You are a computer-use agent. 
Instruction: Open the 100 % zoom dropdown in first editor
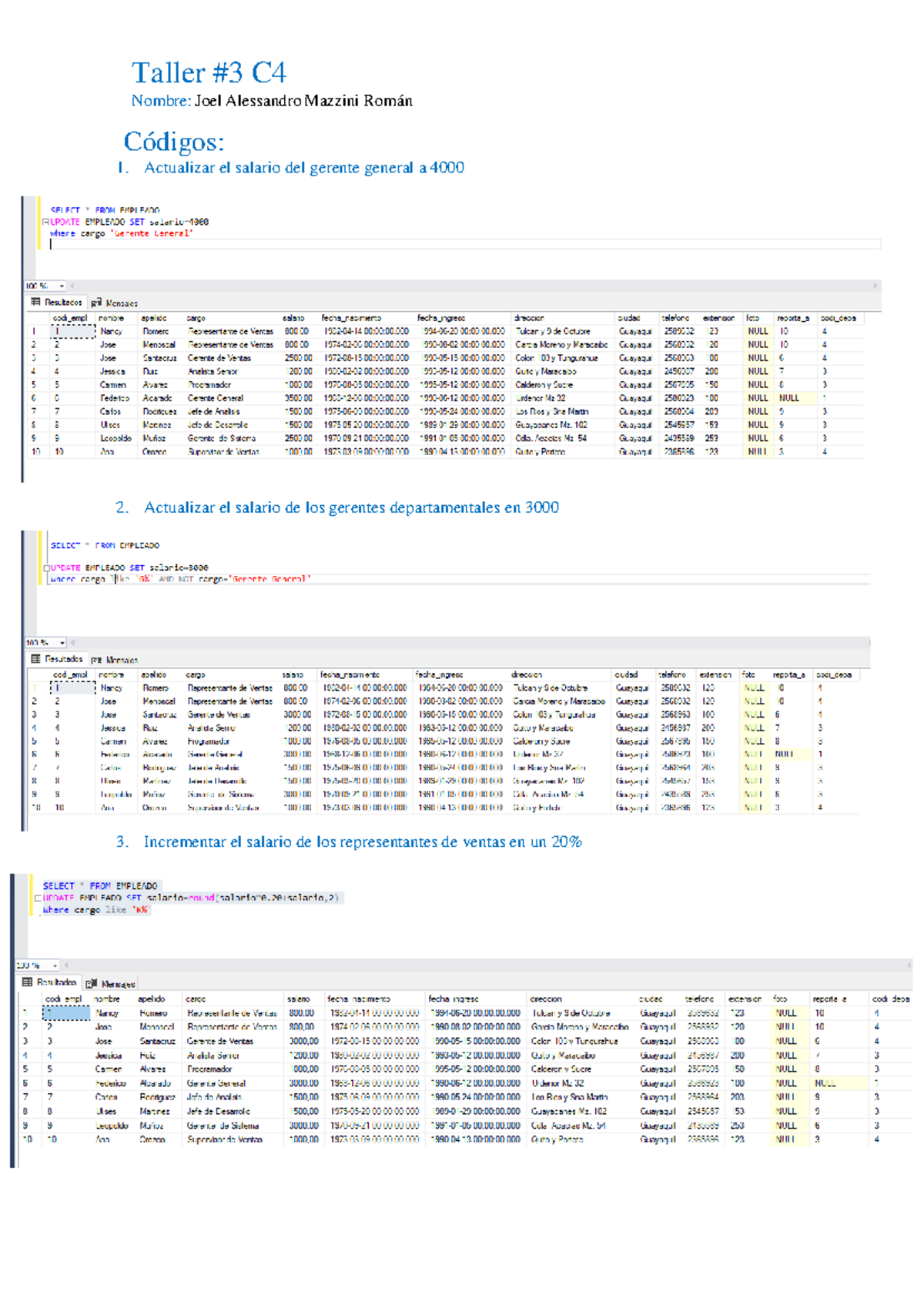click(62, 286)
